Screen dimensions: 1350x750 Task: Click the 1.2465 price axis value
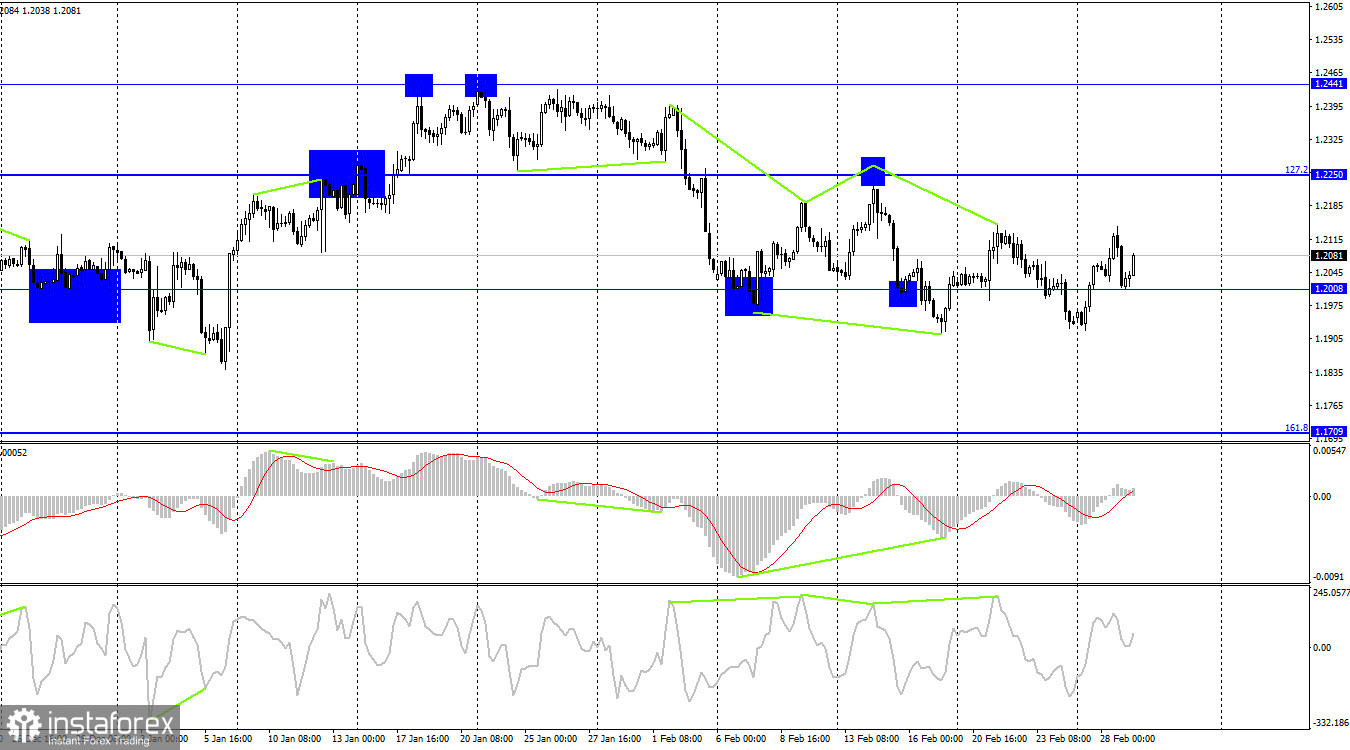[x=1329, y=73]
